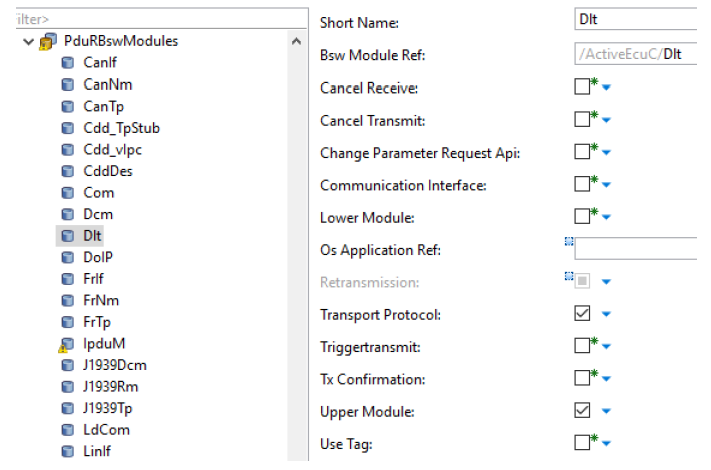Enable the Cancel Receive checkbox
711x470 pixels.
[582, 87]
